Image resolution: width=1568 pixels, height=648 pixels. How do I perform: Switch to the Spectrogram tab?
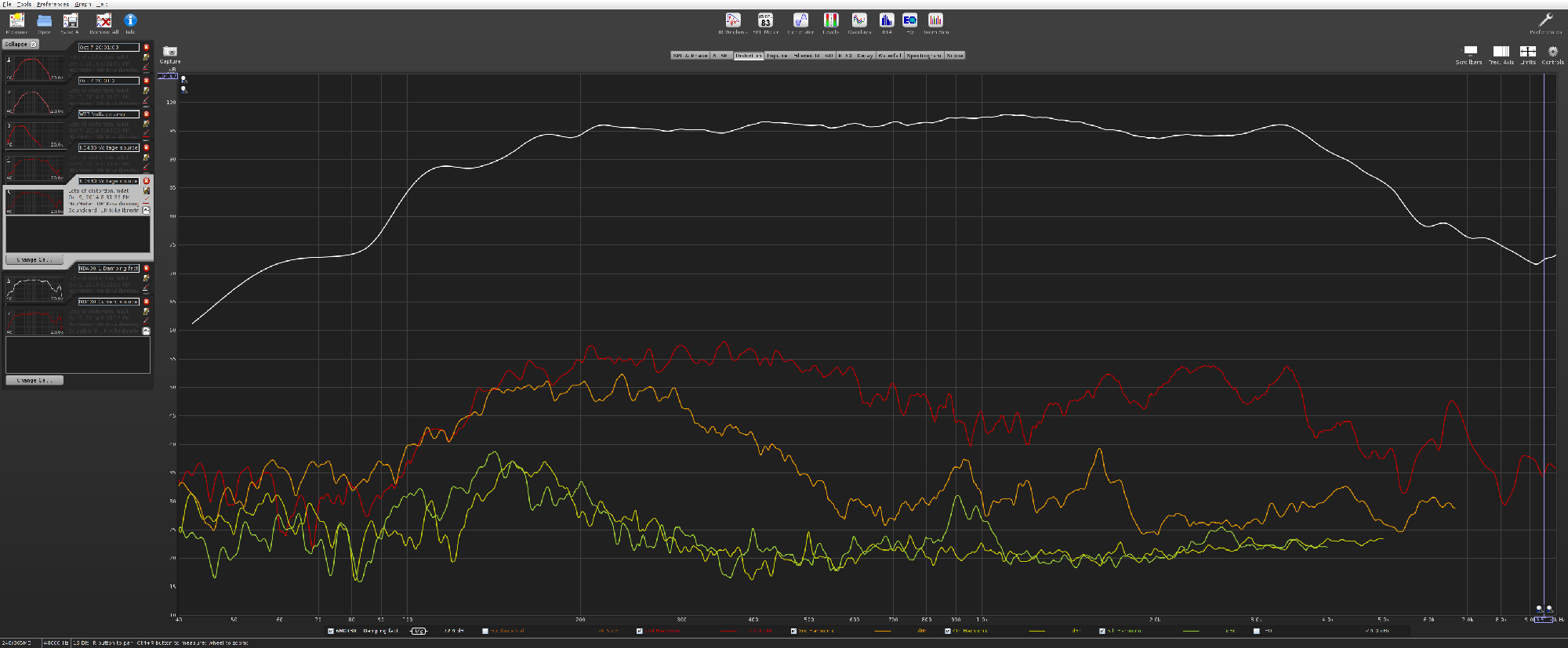tap(924, 56)
